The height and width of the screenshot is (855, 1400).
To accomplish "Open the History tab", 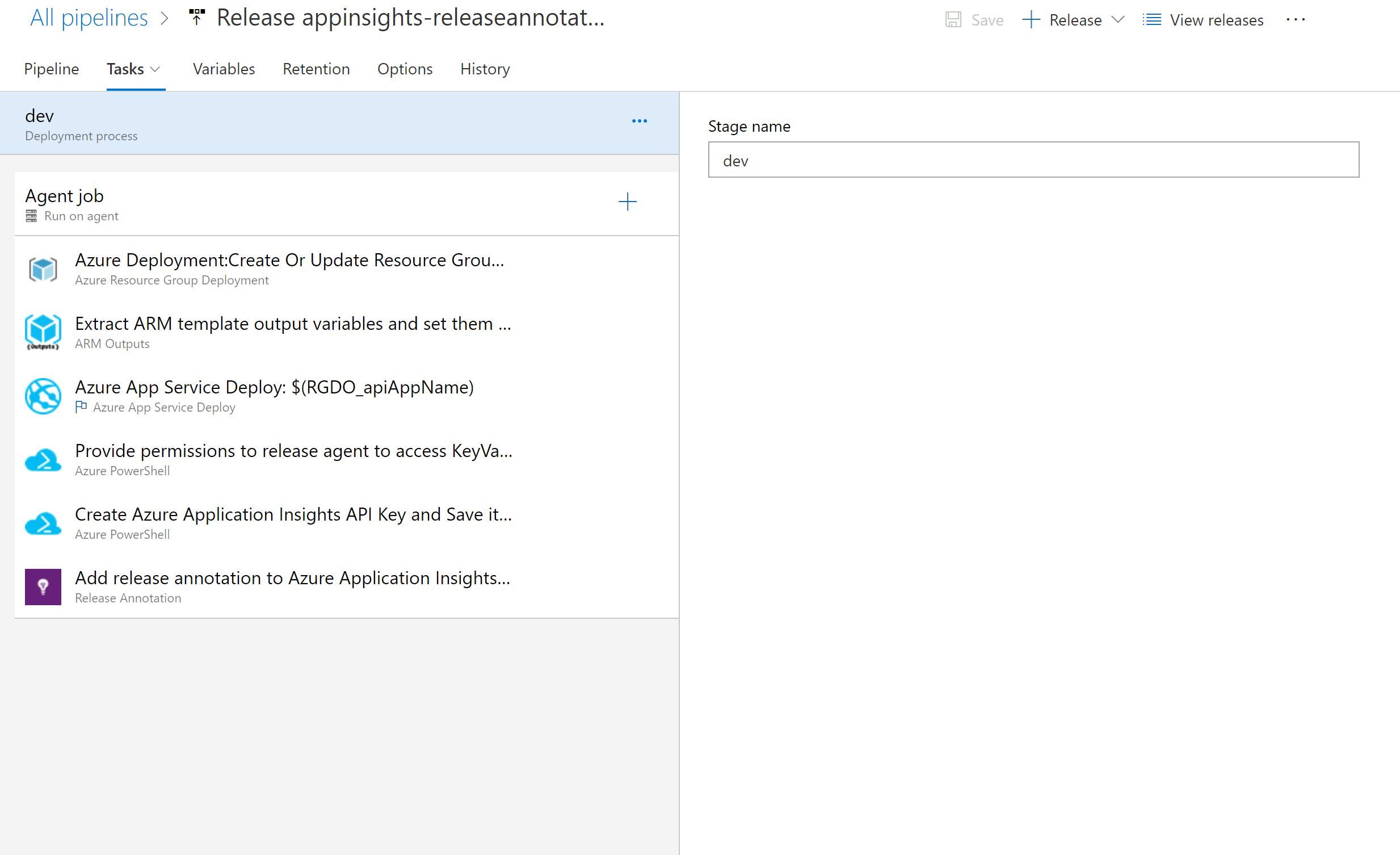I will pyautogui.click(x=485, y=69).
